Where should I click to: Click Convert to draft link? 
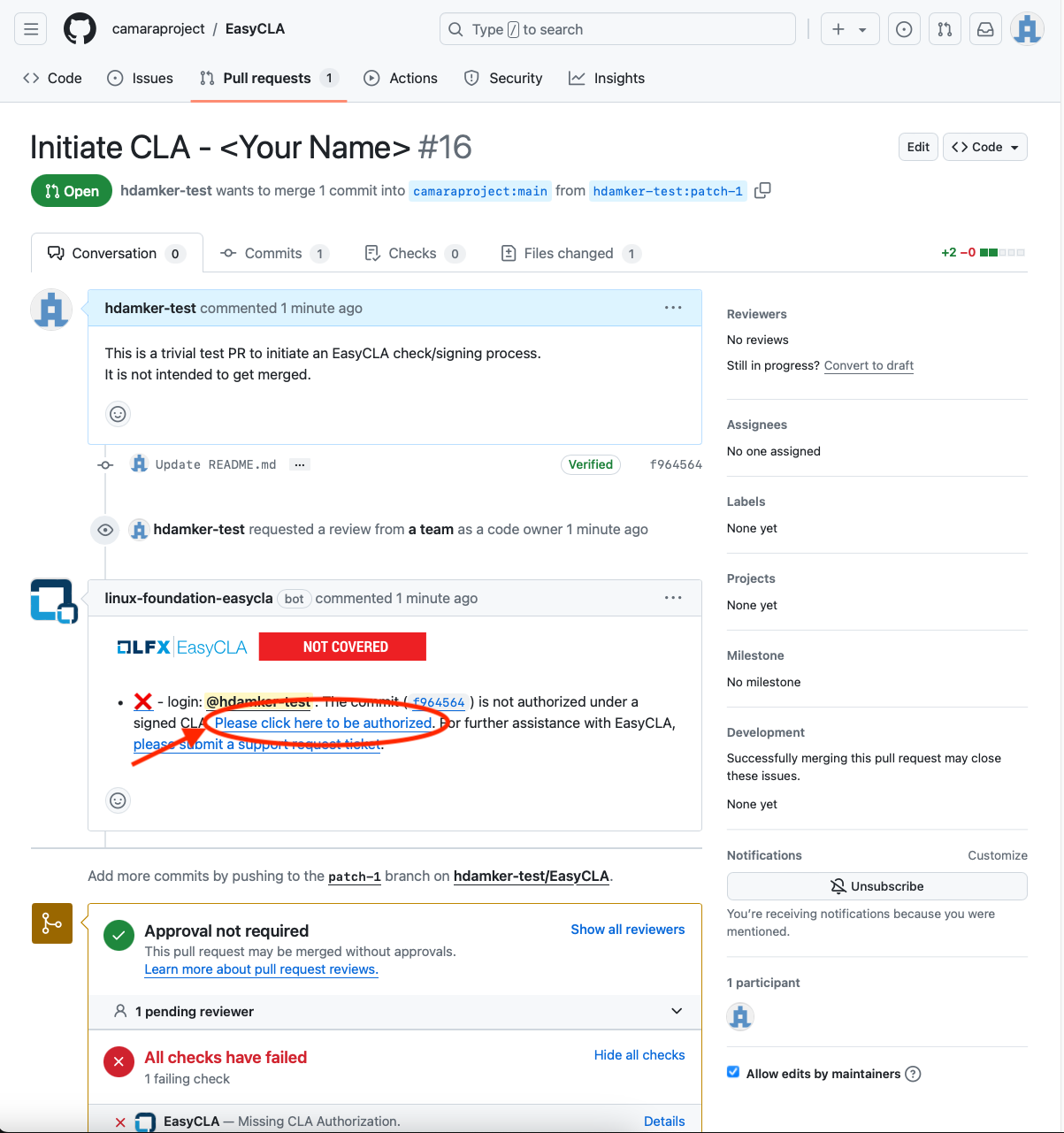point(869,365)
